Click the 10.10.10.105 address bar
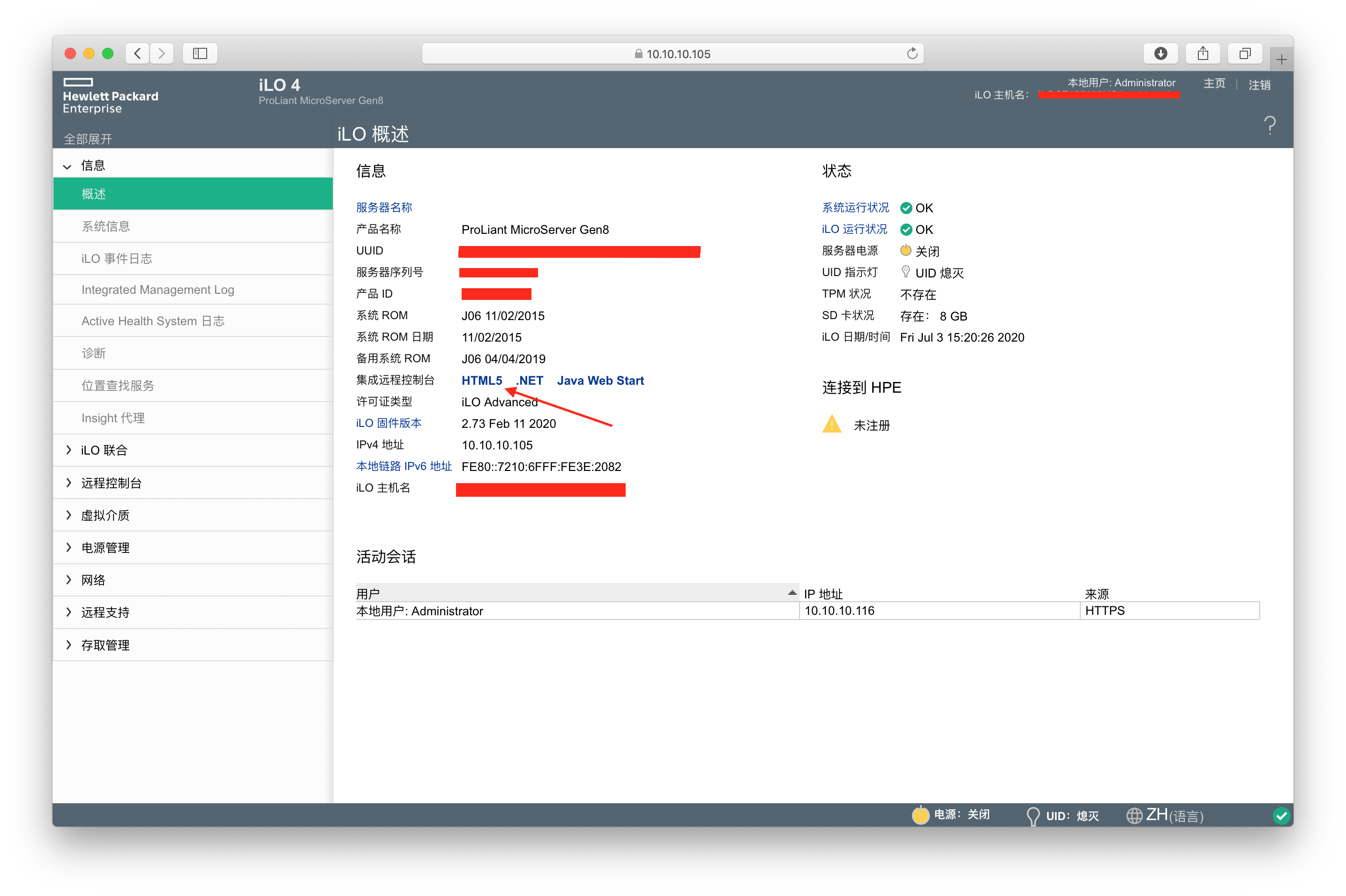 coord(673,54)
